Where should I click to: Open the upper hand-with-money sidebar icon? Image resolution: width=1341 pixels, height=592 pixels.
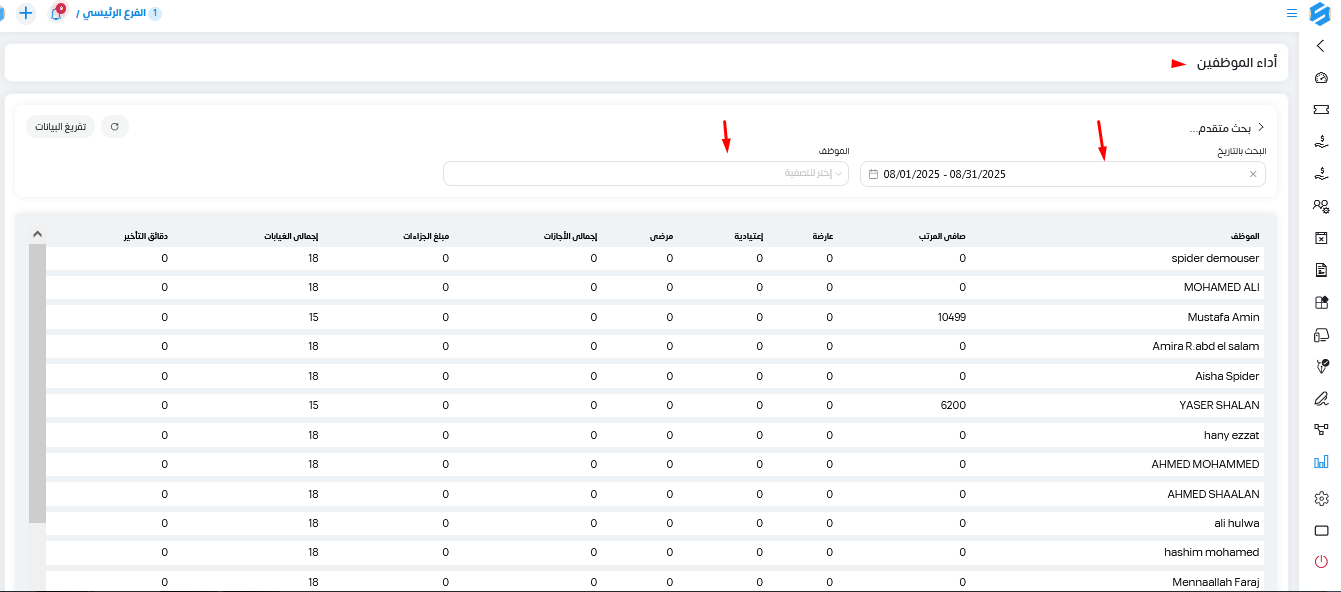coord(1321,142)
